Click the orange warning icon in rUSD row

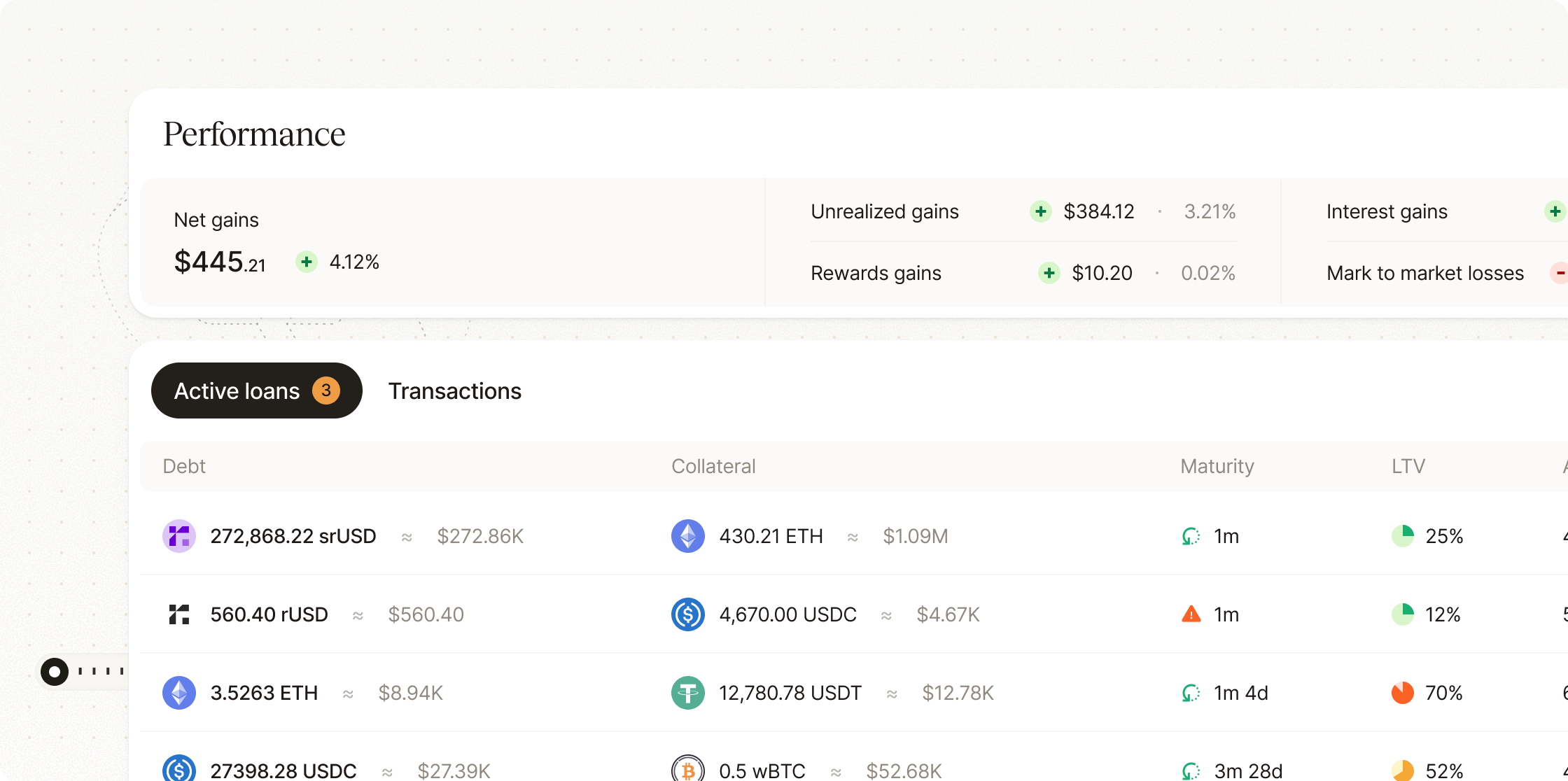pos(1191,614)
